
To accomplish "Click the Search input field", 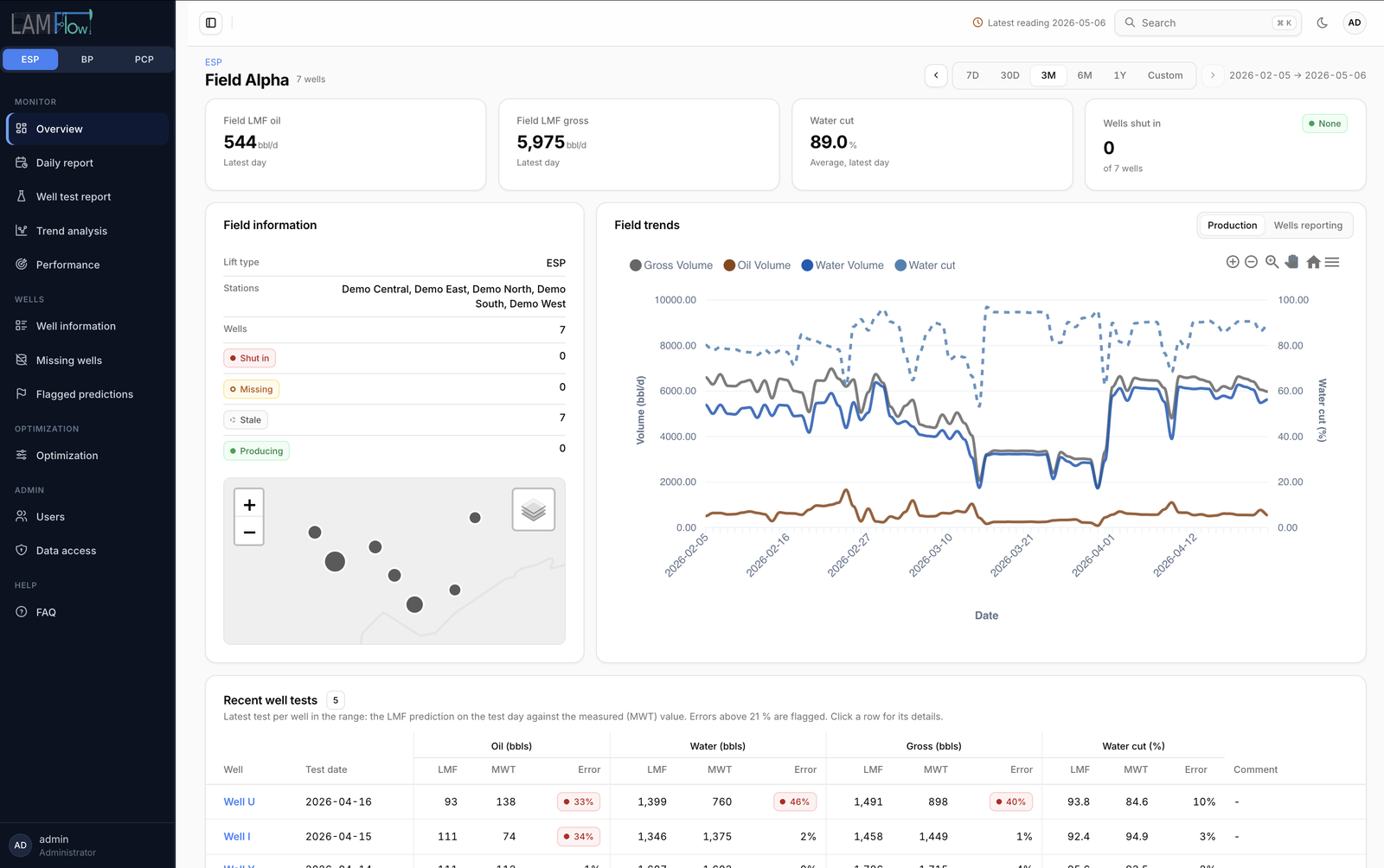I will coord(1208,23).
